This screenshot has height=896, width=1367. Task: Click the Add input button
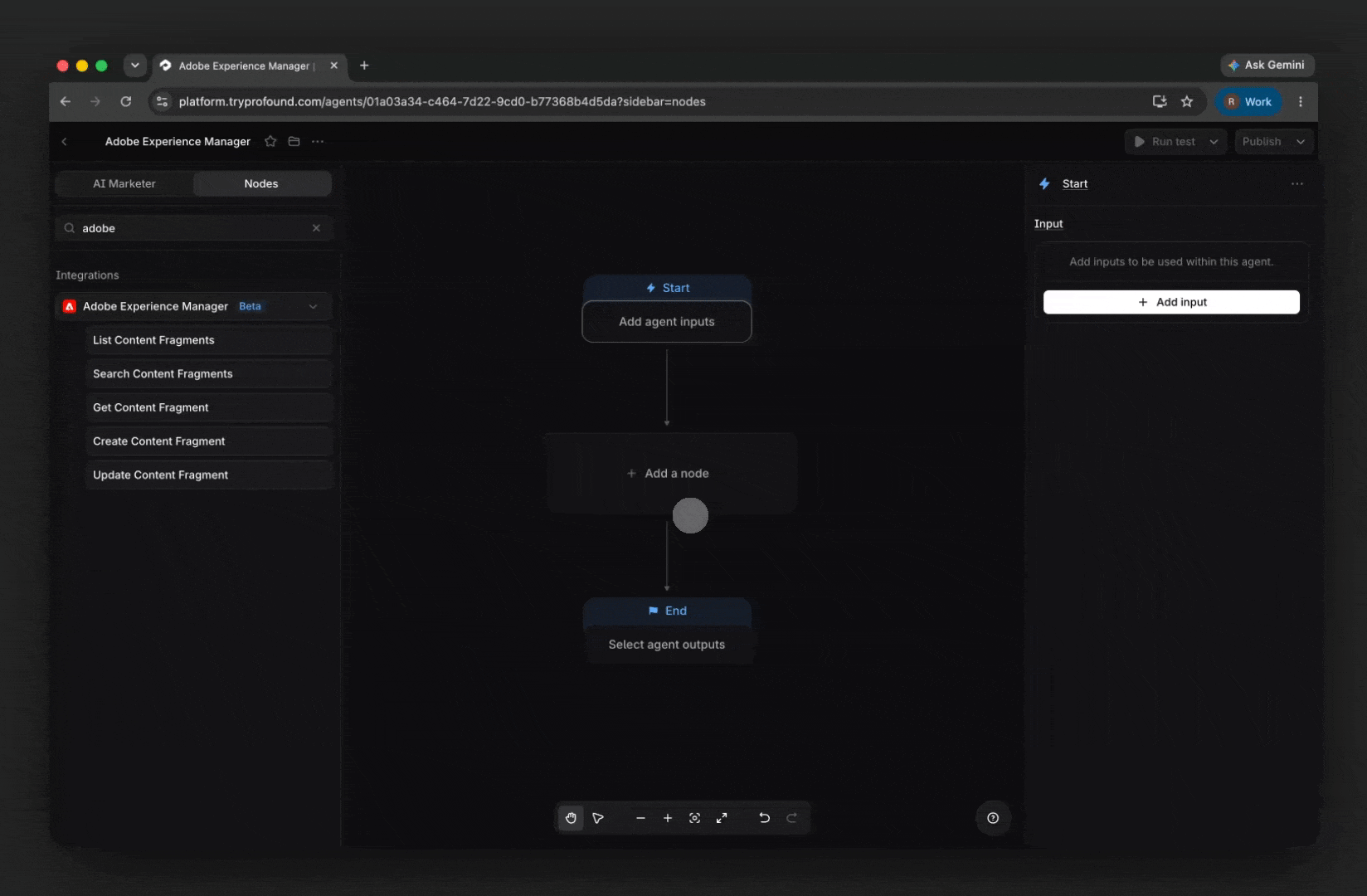[x=1171, y=302]
